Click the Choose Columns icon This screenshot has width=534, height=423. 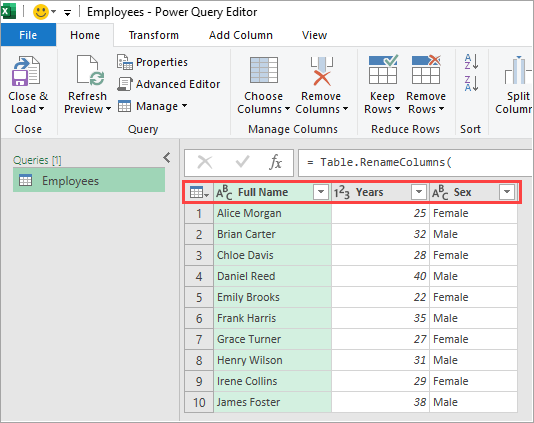coord(264,70)
